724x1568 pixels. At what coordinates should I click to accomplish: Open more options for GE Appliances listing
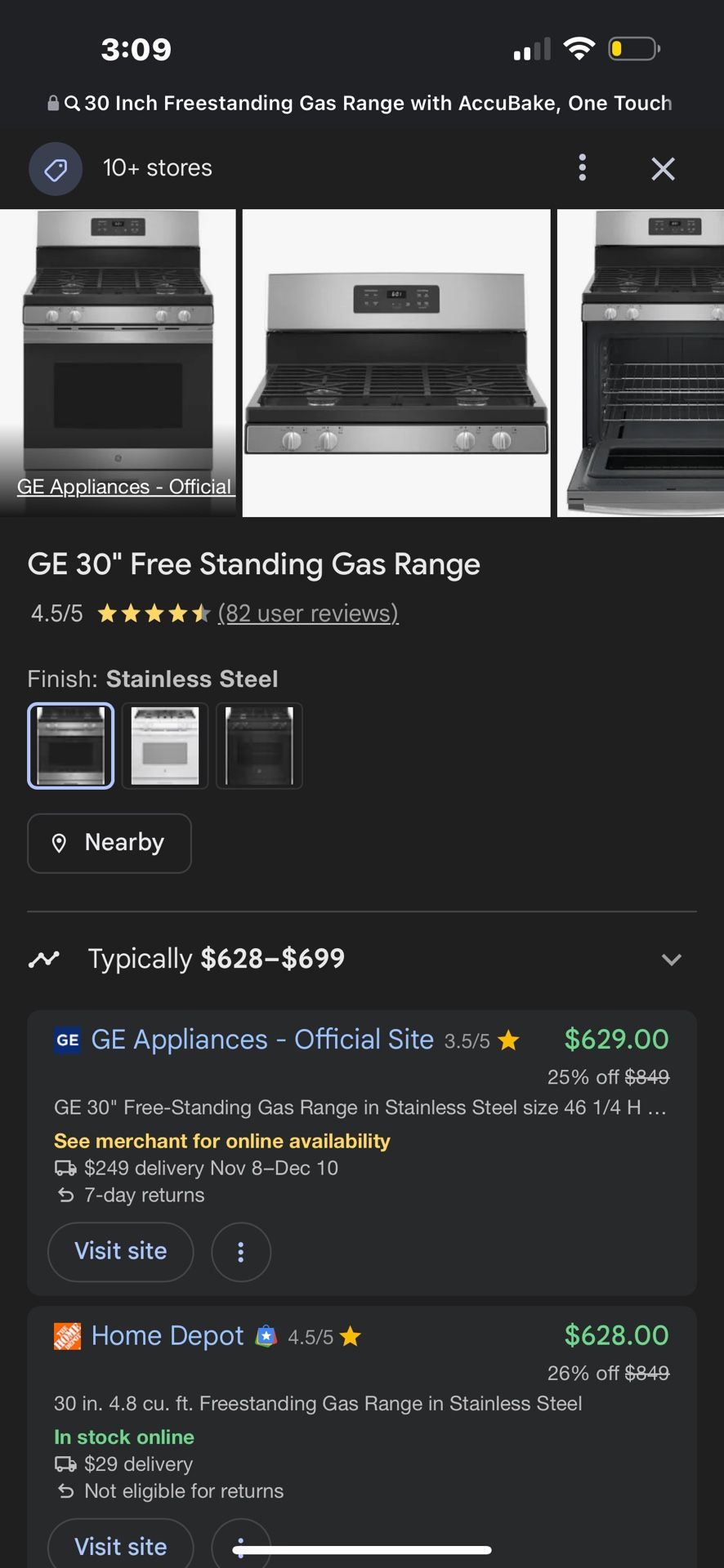coord(240,1252)
